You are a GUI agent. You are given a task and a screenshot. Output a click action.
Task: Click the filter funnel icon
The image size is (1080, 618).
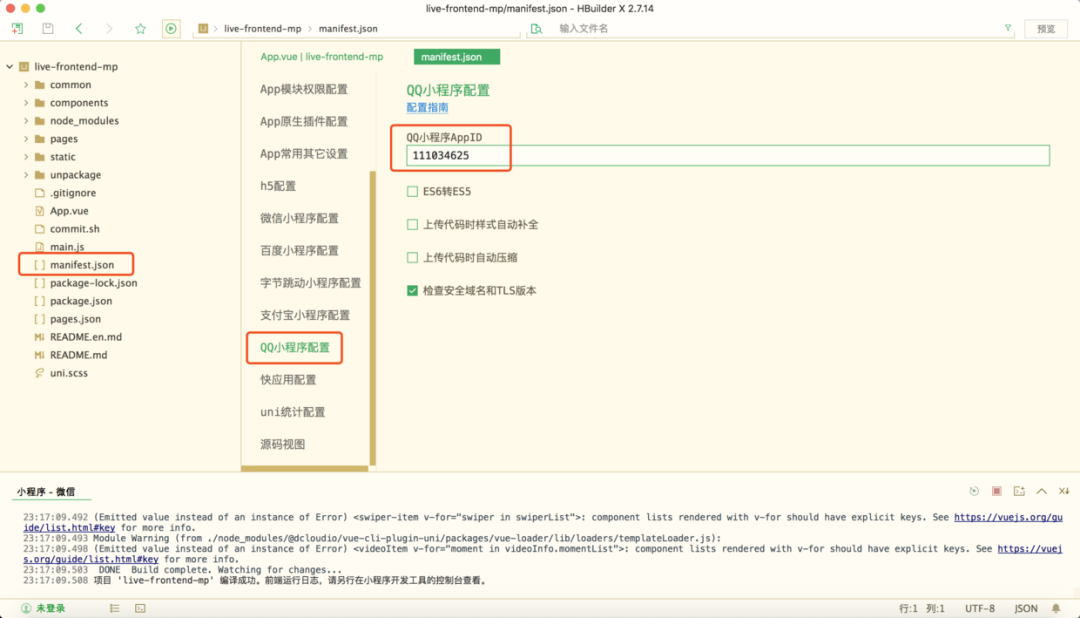1008,28
